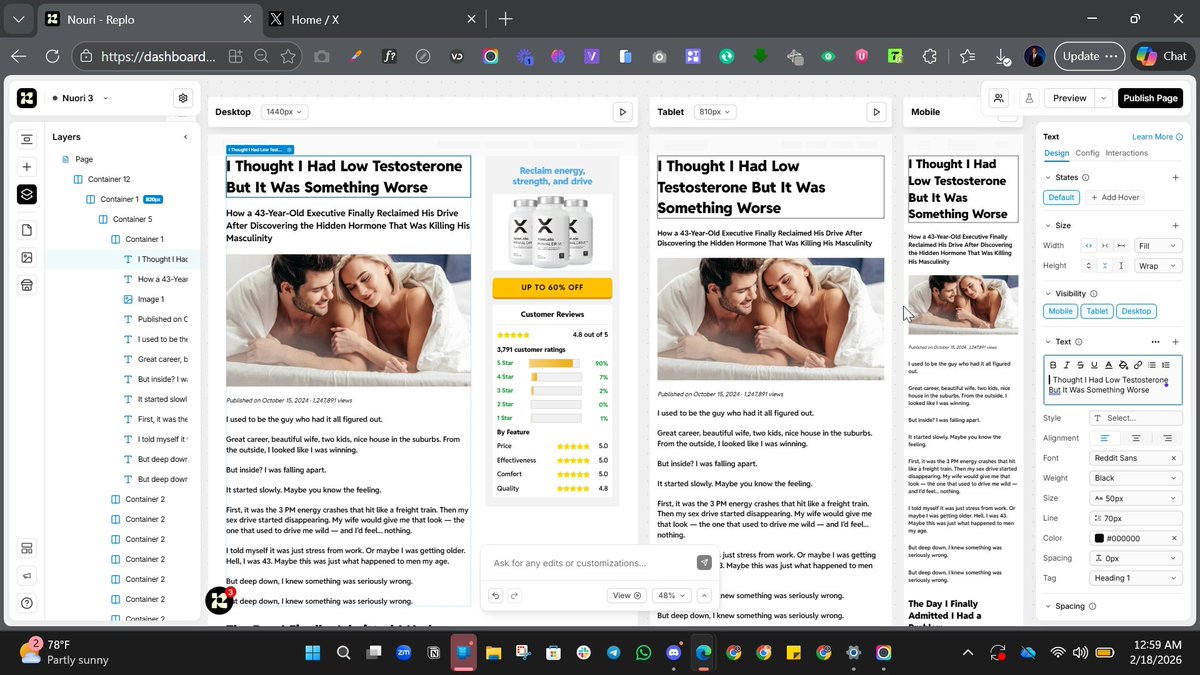Apply italic formatting in Text panel
Image resolution: width=1200 pixels, height=675 pixels.
tap(1066, 365)
